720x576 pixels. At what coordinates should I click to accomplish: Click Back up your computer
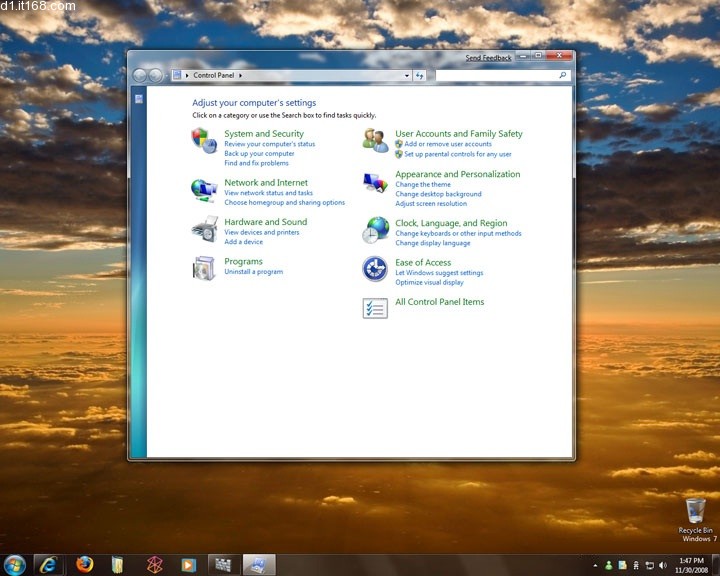click(259, 153)
